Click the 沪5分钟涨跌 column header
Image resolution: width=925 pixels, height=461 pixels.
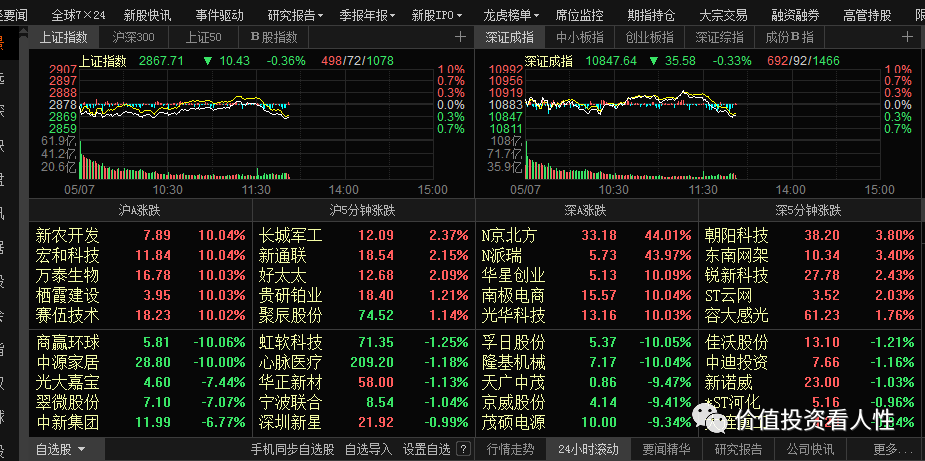(x=363, y=210)
